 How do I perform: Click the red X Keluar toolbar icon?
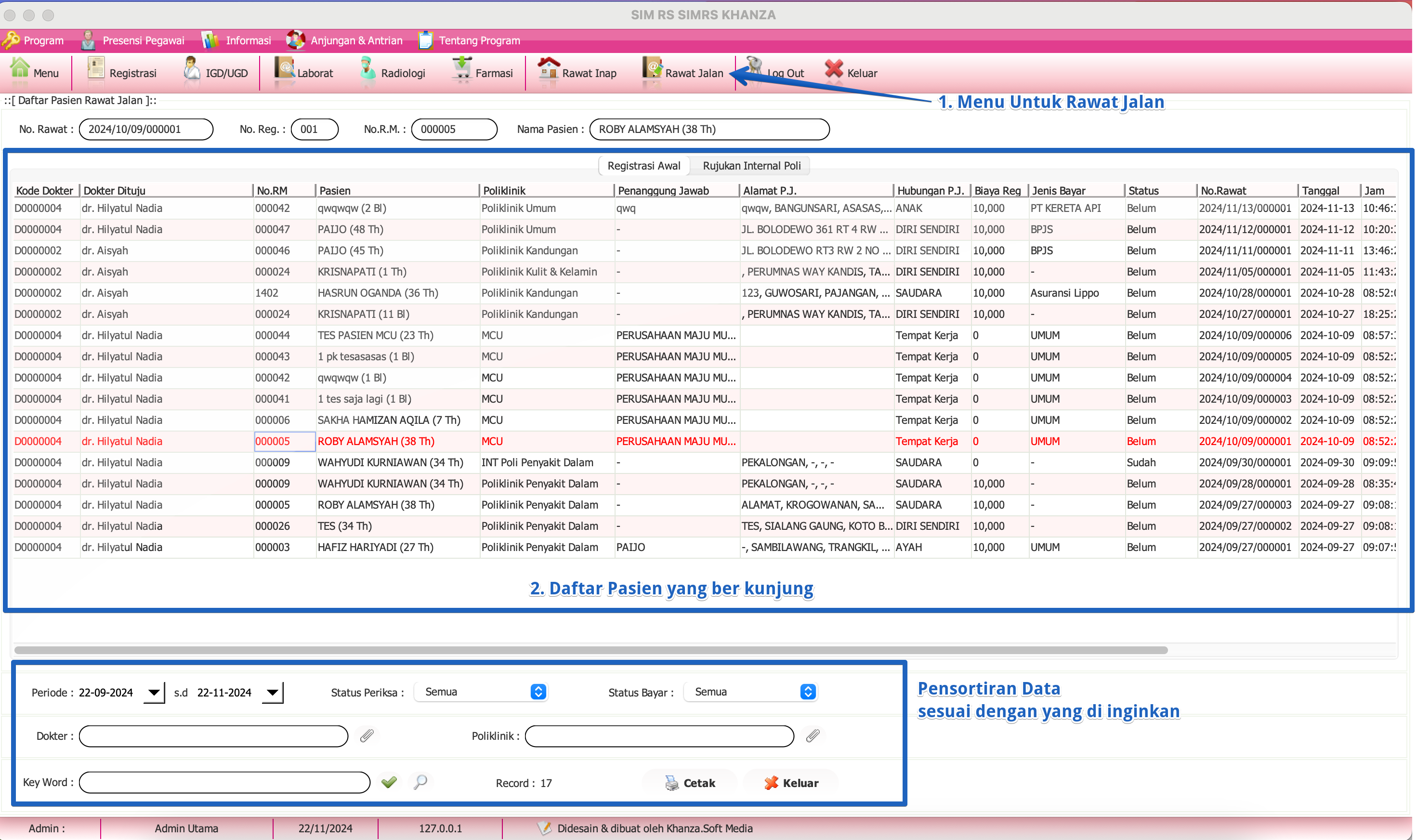tap(834, 68)
